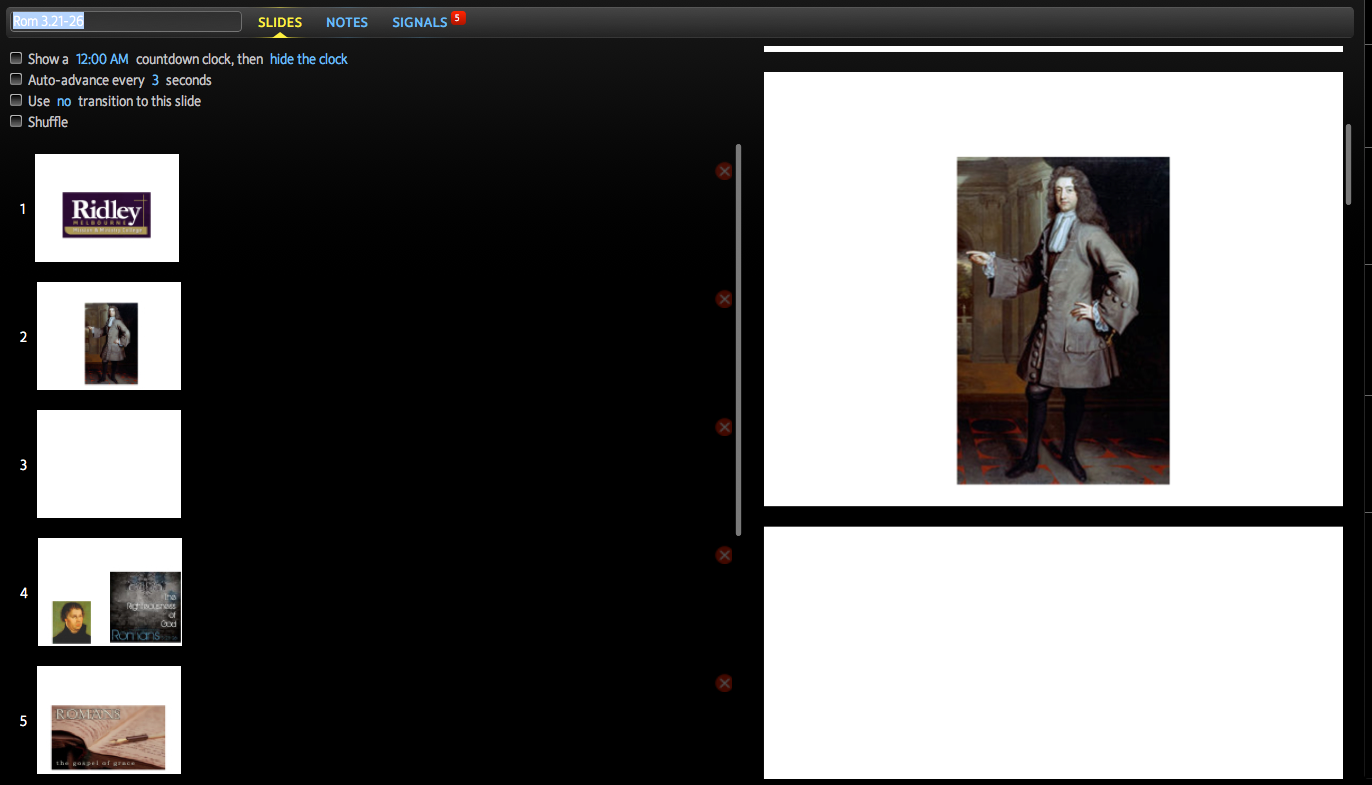
Task: Enable the Shuffle checkbox
Action: (x=16, y=122)
